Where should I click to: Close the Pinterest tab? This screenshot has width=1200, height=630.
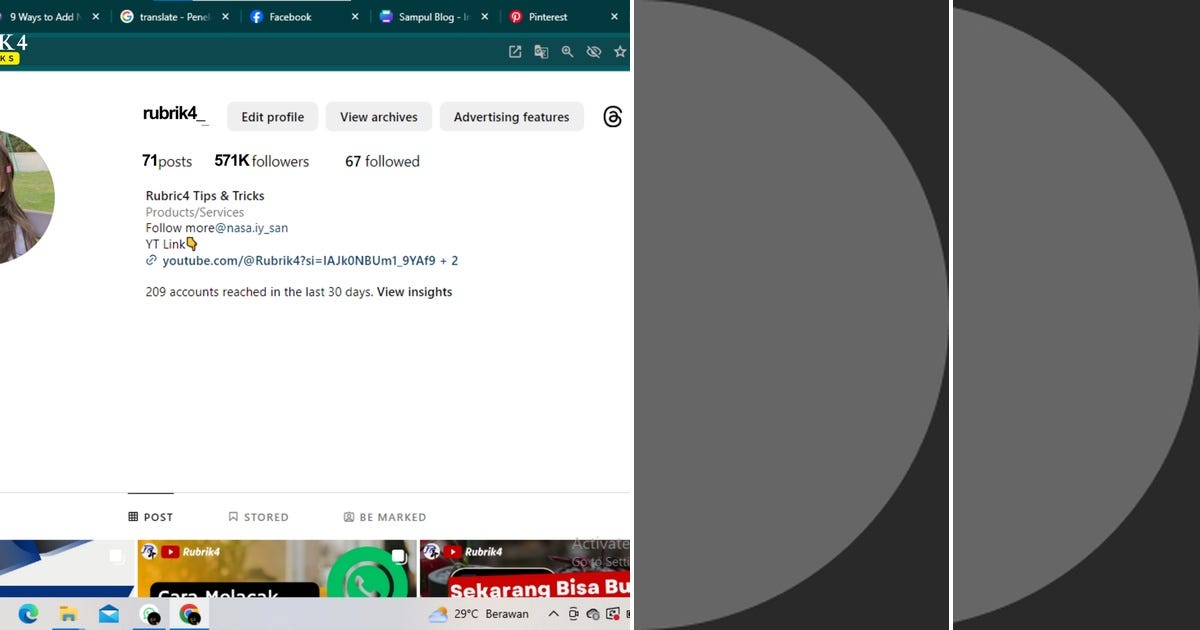(x=614, y=17)
